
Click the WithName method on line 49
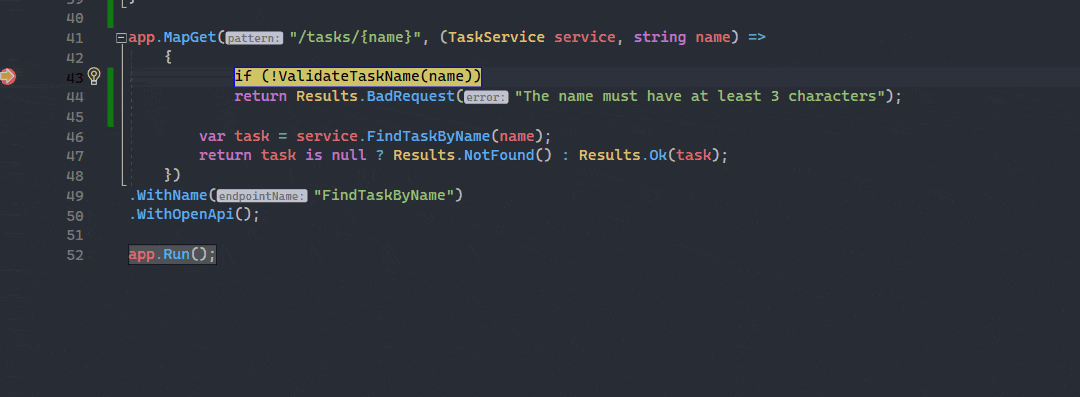coord(172,195)
